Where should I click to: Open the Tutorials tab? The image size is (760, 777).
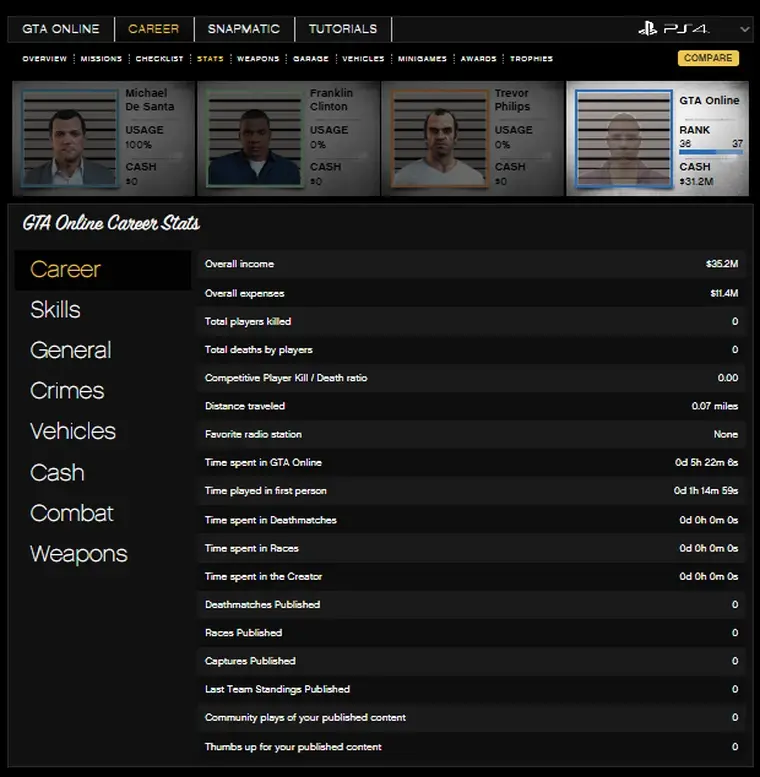coord(343,29)
